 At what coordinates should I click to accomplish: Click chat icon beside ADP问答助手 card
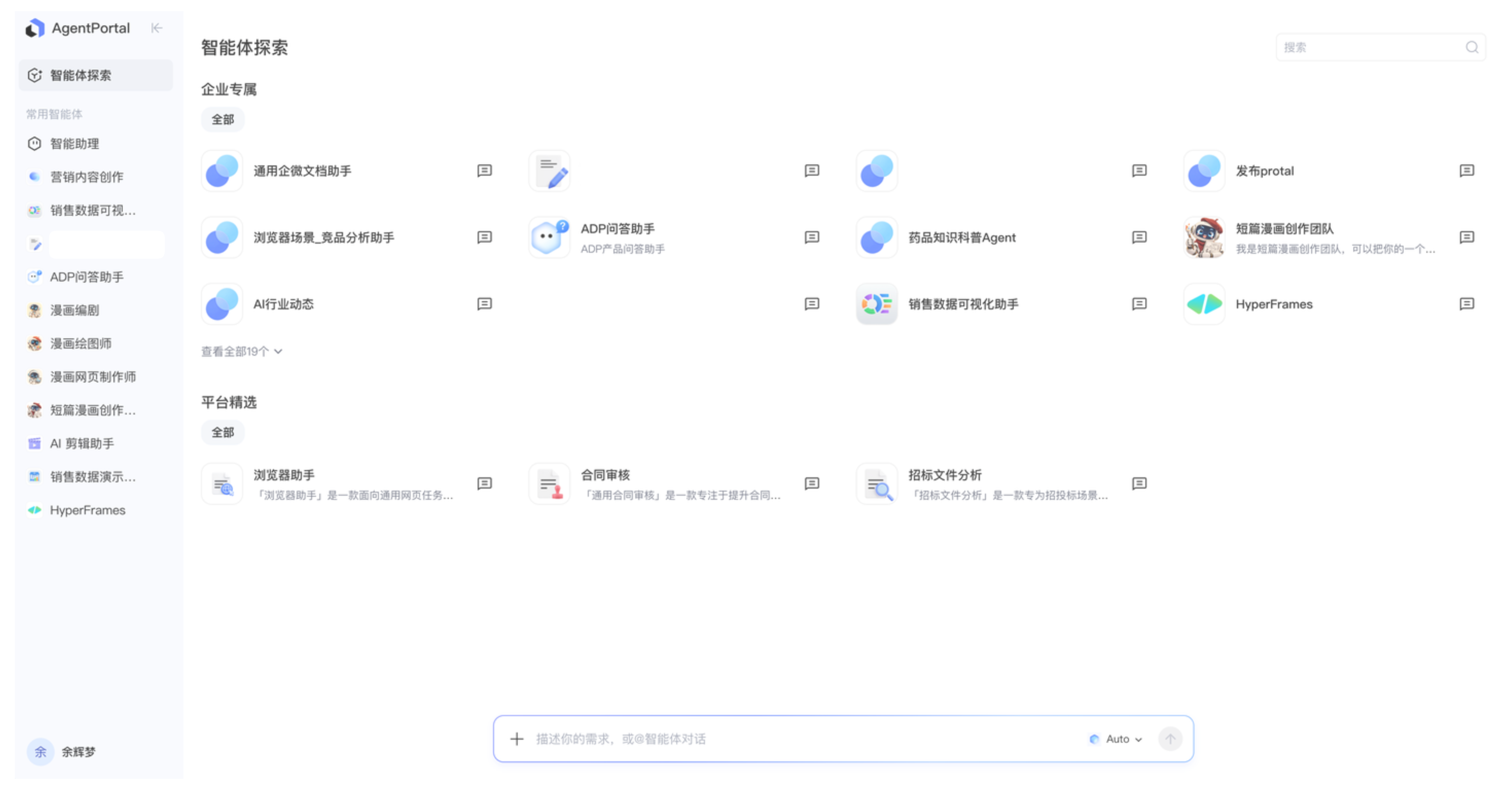pos(812,237)
